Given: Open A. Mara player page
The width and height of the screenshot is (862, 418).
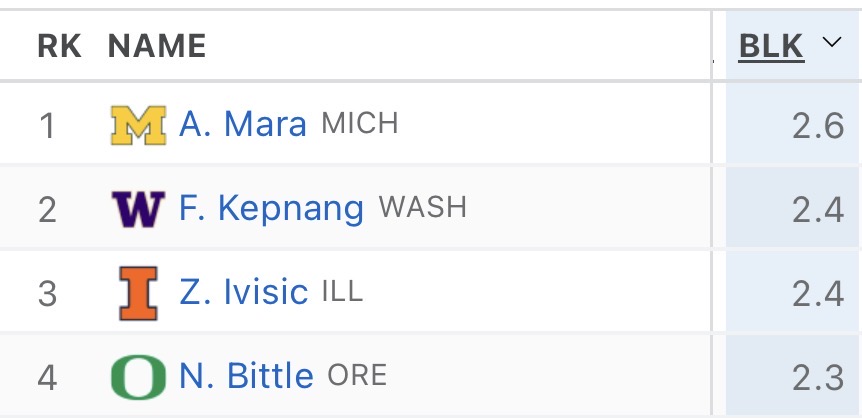Looking at the screenshot, I should [x=243, y=125].
